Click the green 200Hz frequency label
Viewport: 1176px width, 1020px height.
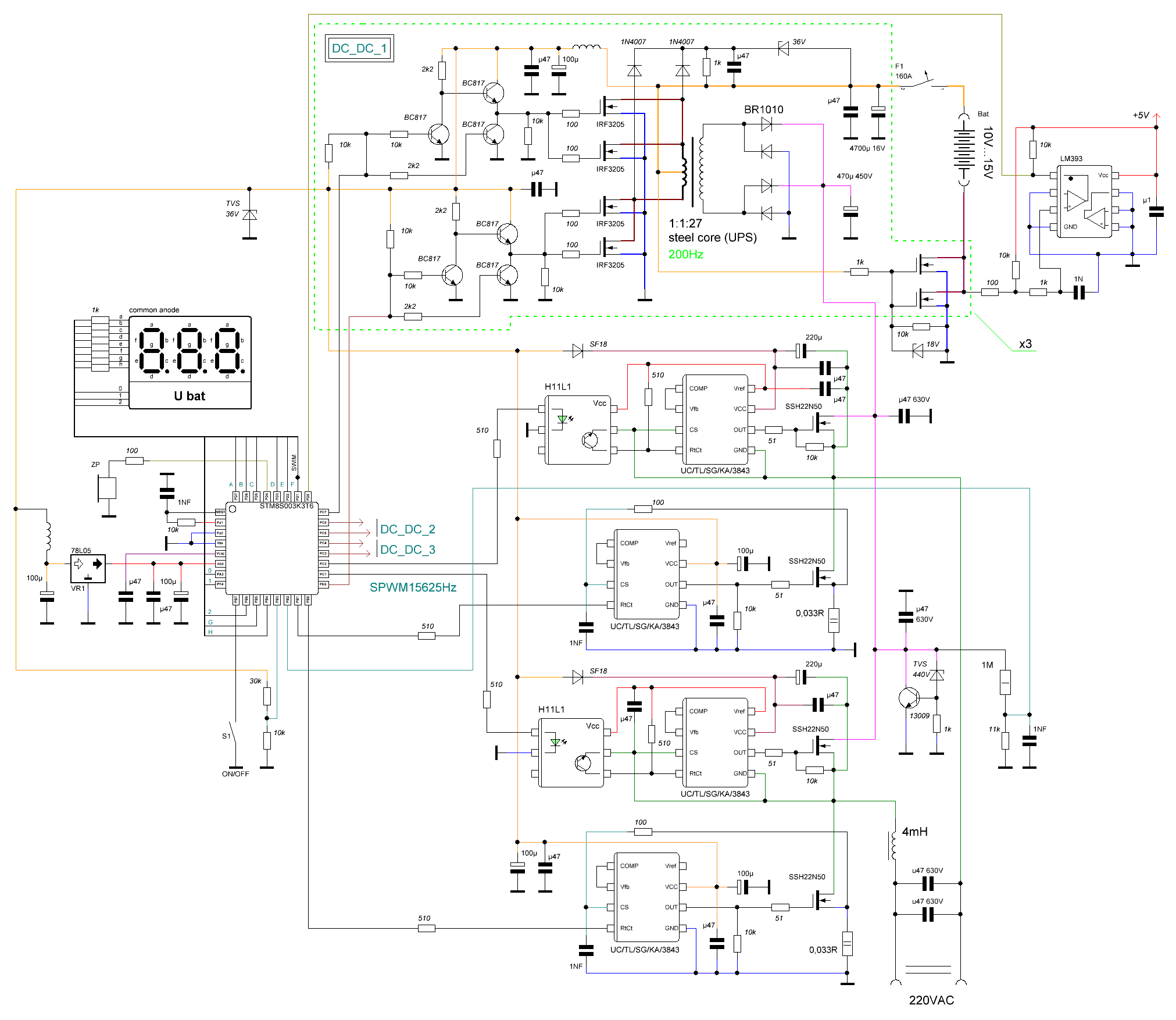coord(685,254)
